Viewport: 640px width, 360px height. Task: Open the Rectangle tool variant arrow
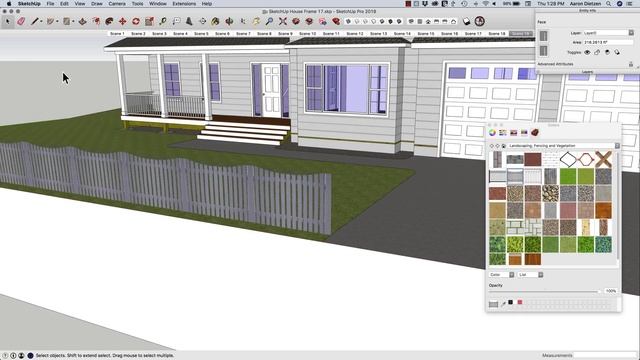point(73,22)
